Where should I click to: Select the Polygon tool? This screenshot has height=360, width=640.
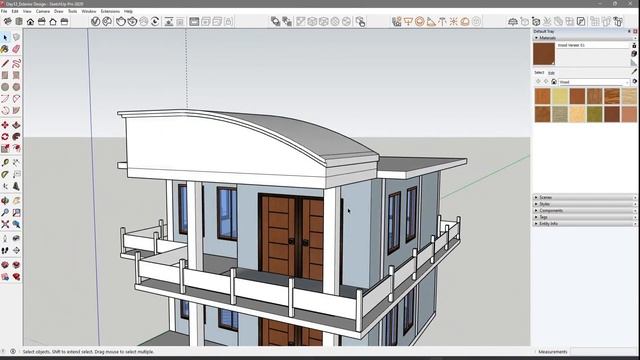[x=16, y=87]
